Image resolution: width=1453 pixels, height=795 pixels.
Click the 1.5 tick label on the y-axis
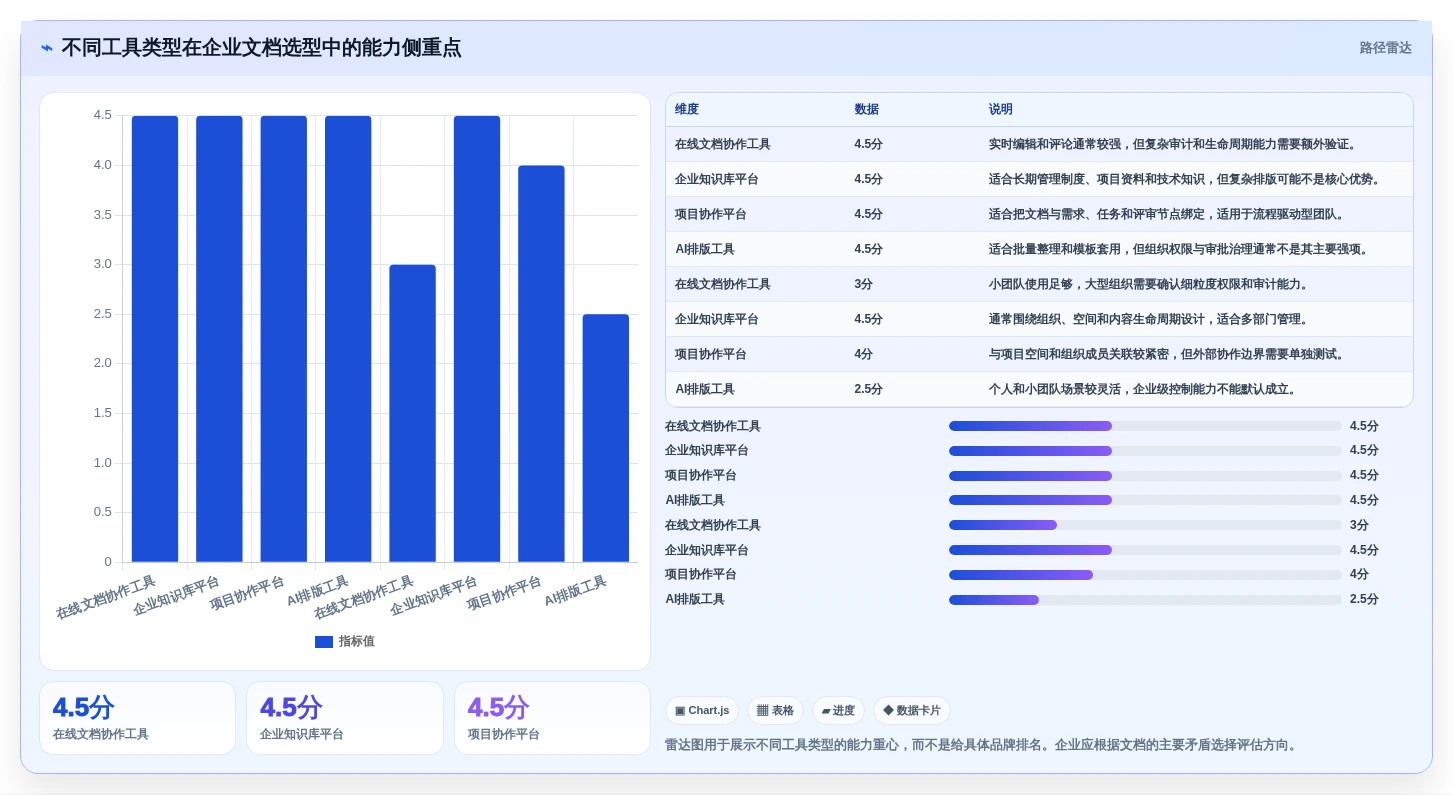coord(102,413)
